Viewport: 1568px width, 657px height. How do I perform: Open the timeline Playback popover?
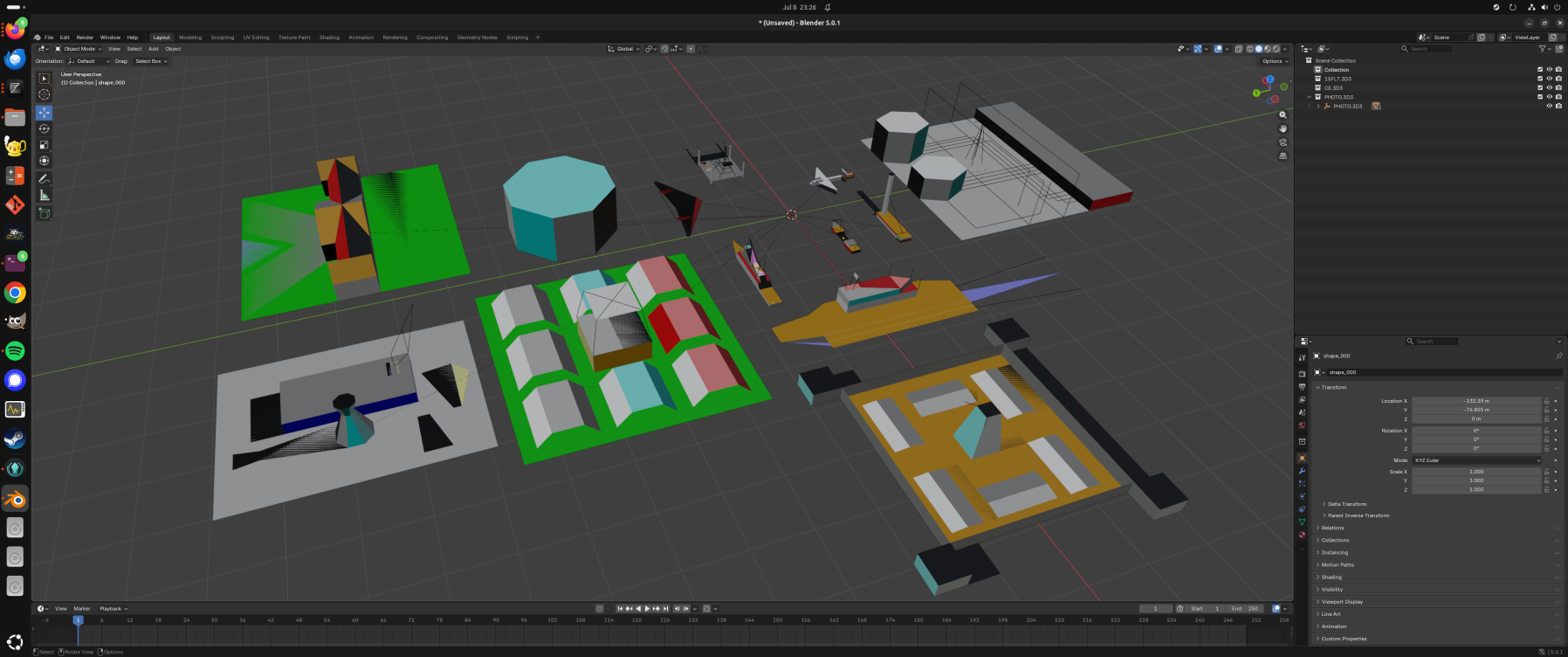[x=113, y=609]
